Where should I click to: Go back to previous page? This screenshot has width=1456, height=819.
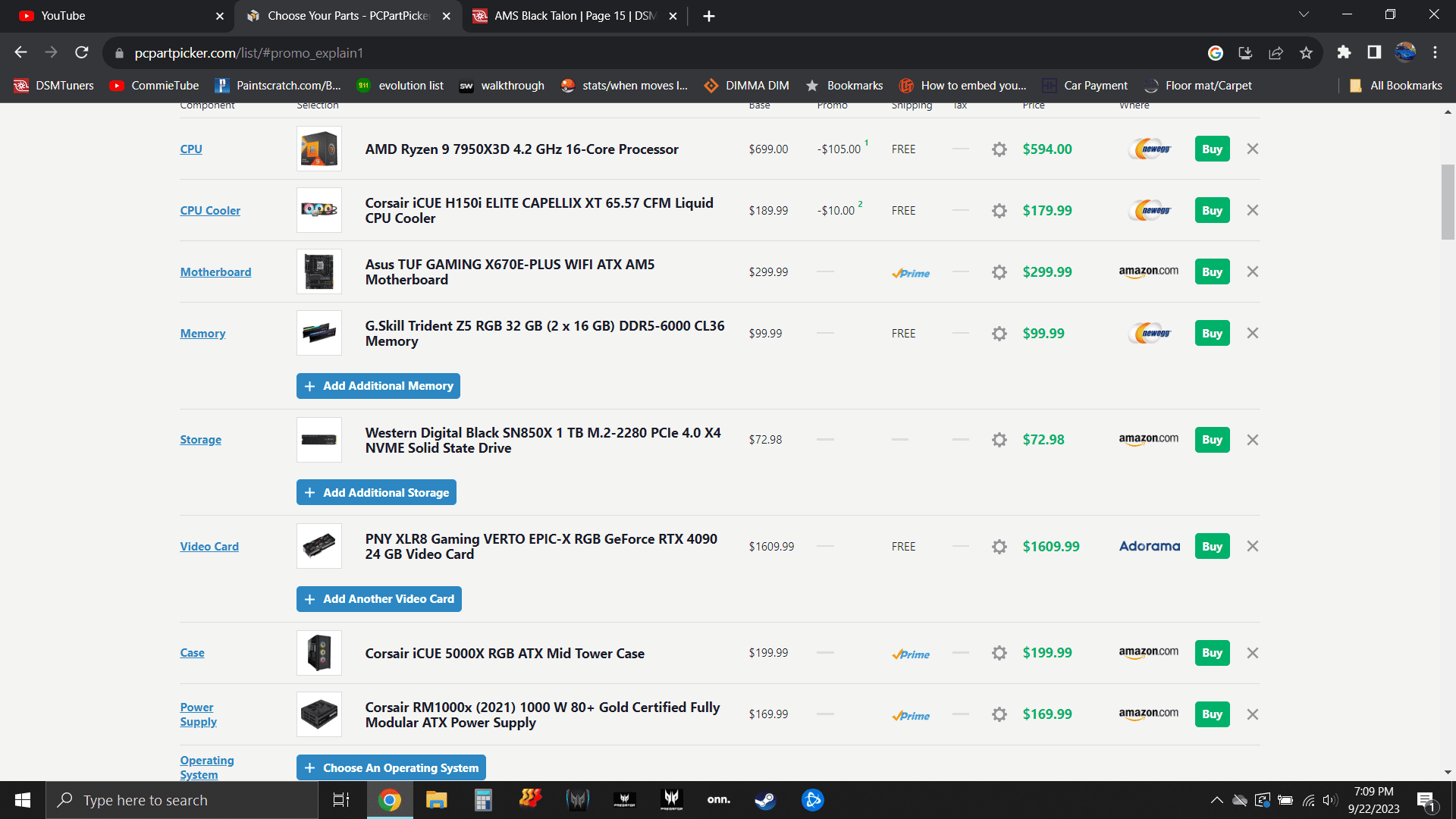click(21, 52)
